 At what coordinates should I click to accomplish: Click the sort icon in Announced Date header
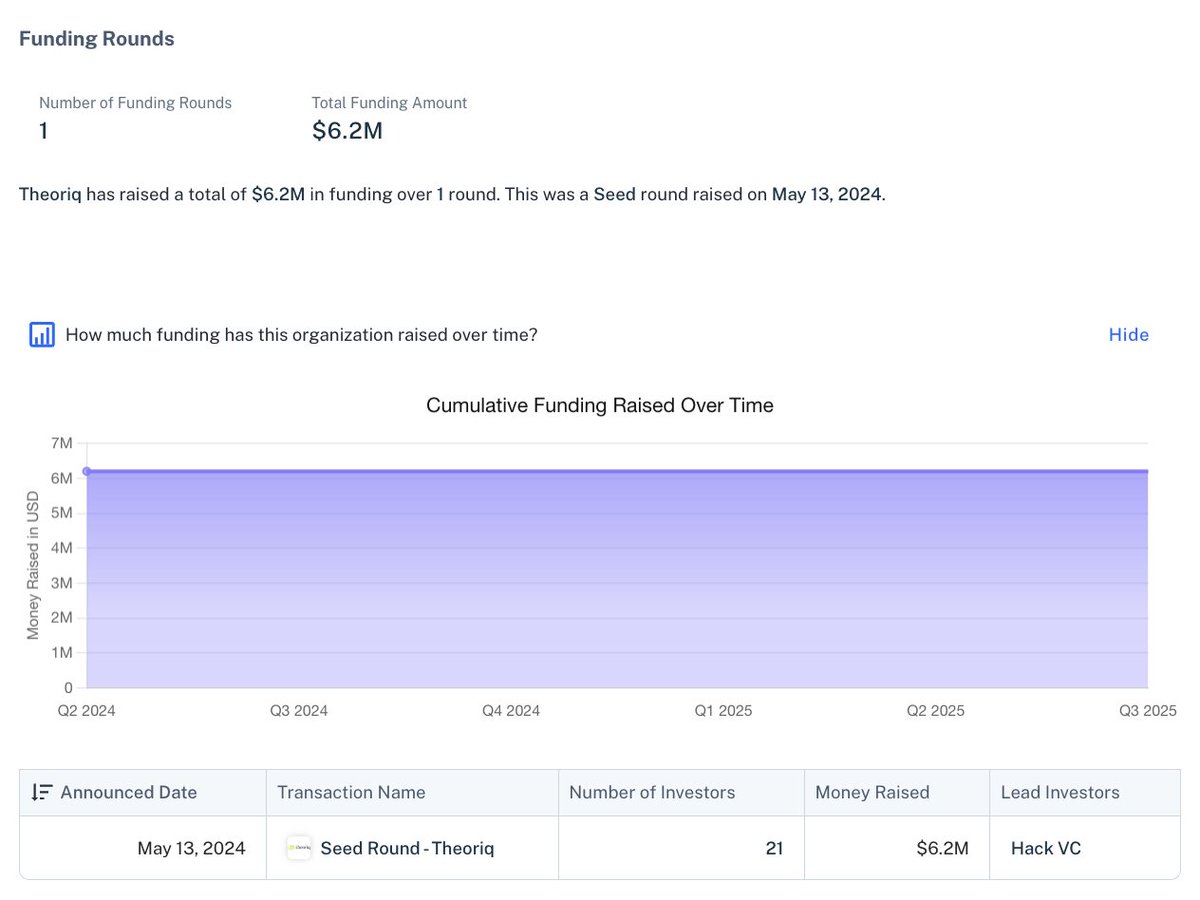pos(41,792)
